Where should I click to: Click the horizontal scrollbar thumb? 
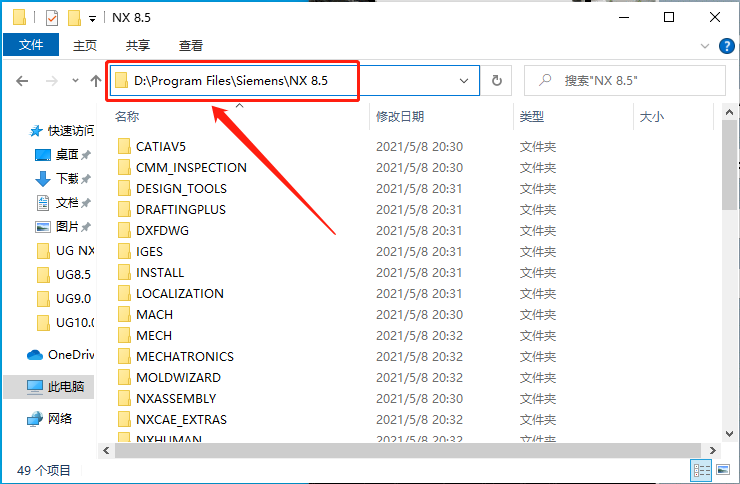[408, 451]
